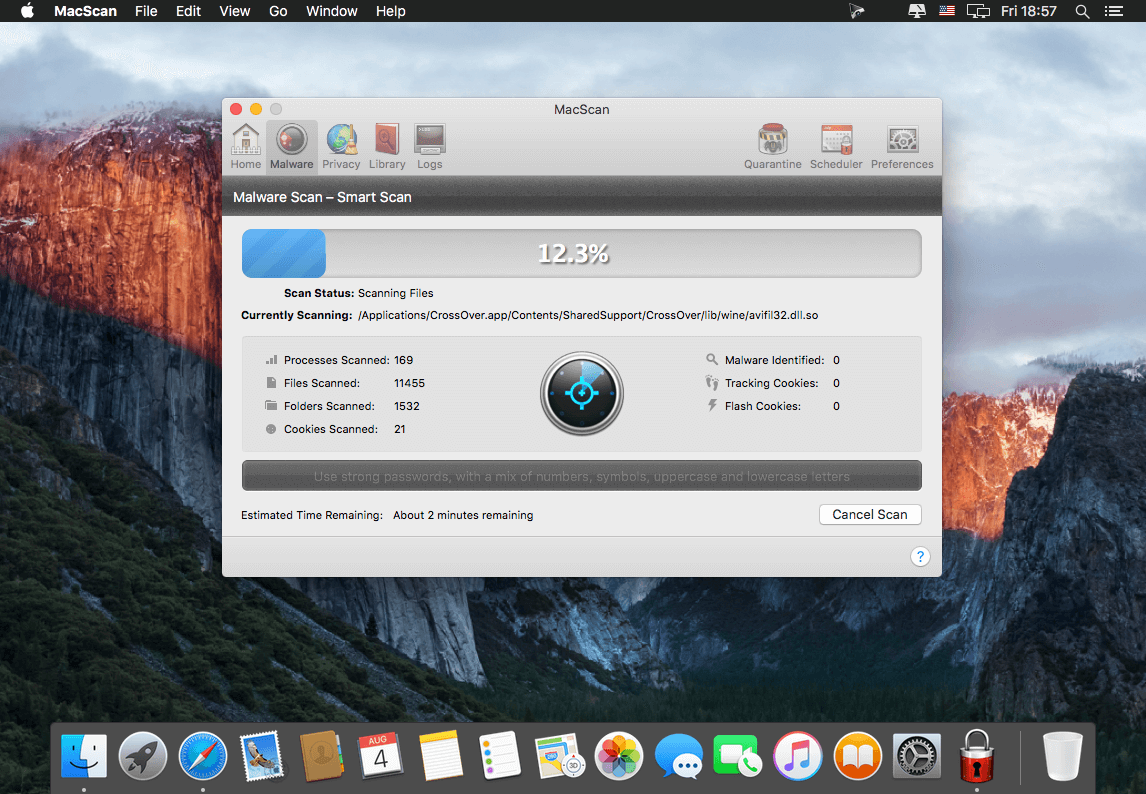
Task: Click the Processes Scanned bar chart icon
Action: [271, 360]
